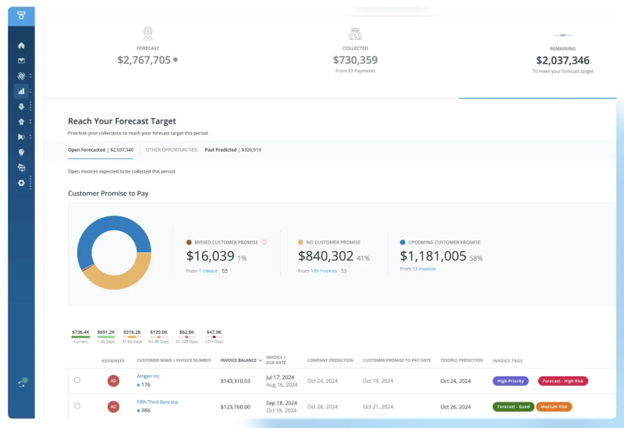
Task: Click the shield icon in sidebar
Action: coord(21,153)
